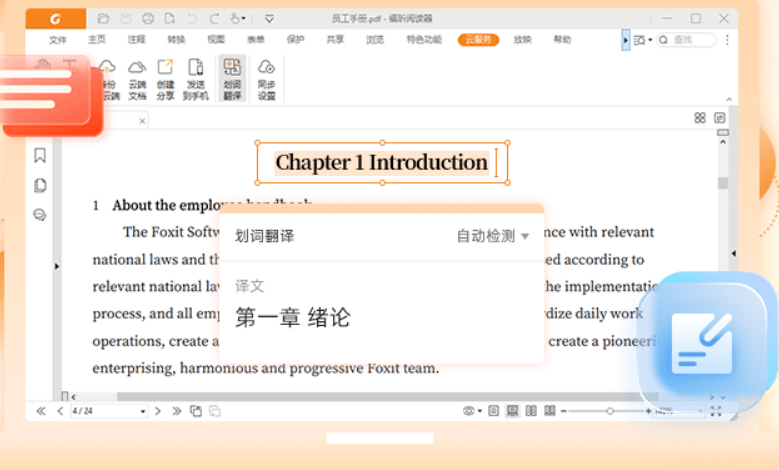Image resolution: width=779 pixels, height=470 pixels.
Task: Go to next page arrow button
Action: (158, 411)
